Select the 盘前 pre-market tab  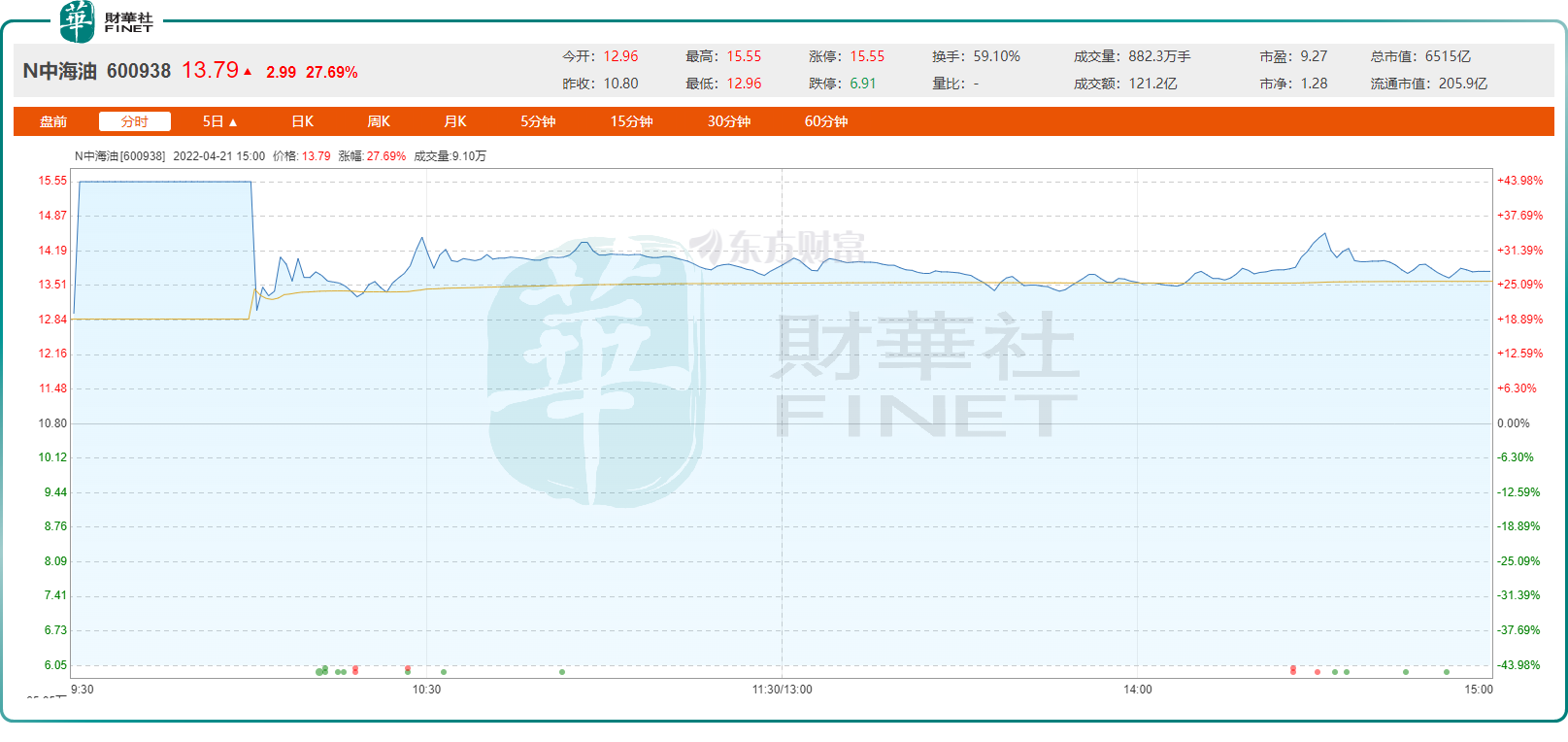[x=53, y=121]
